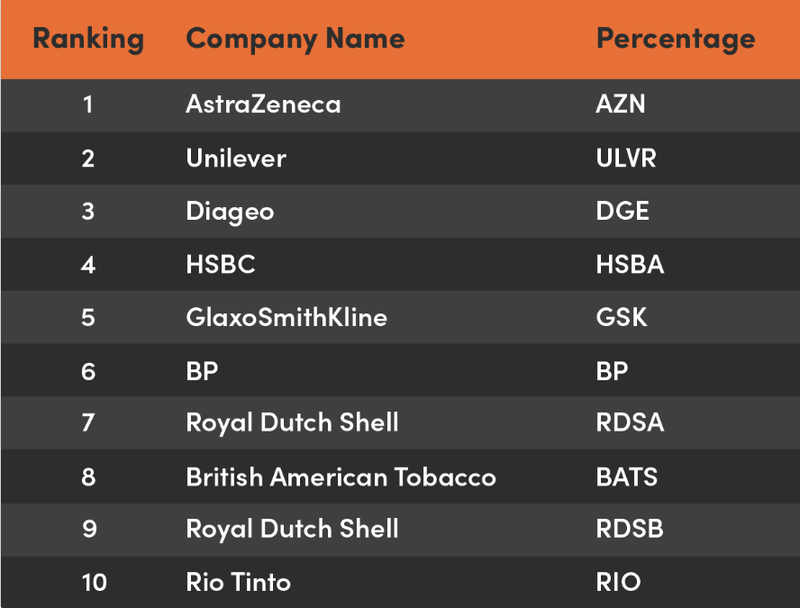Select the AstraZeneca company name cell
Image resolution: width=800 pixels, height=608 pixels.
tap(263, 104)
